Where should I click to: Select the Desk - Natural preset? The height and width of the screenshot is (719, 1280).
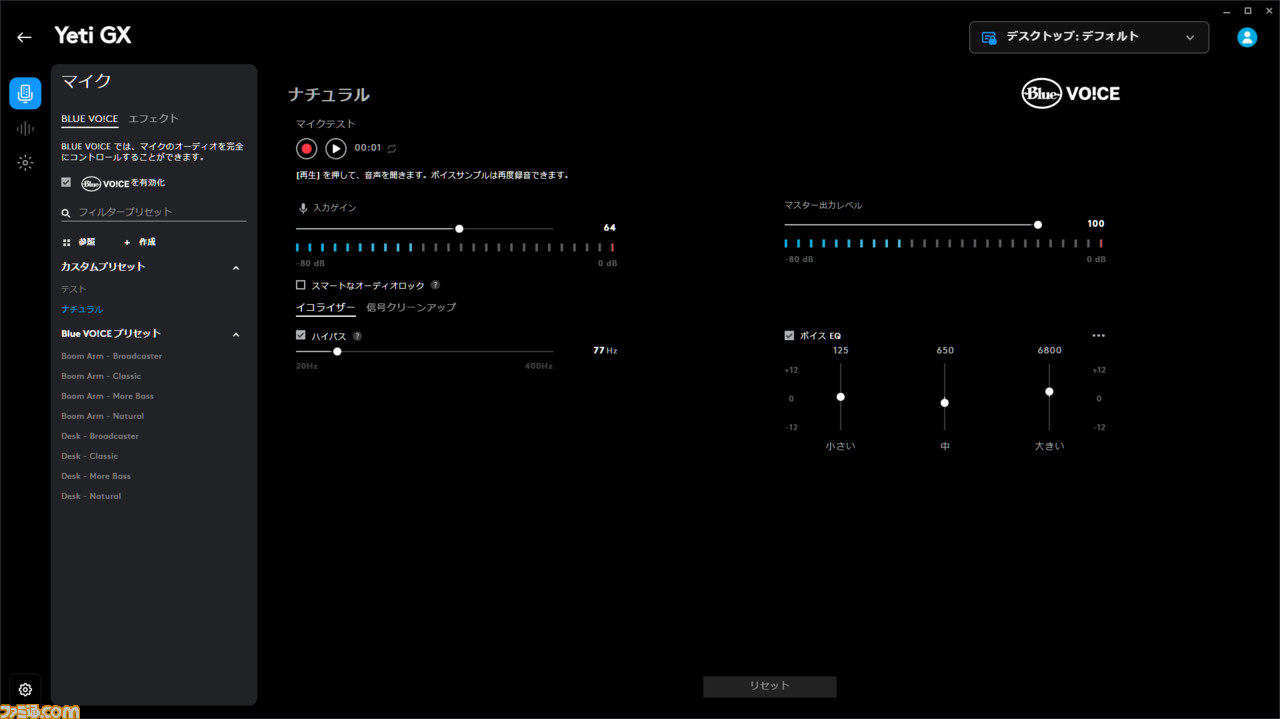[x=91, y=496]
